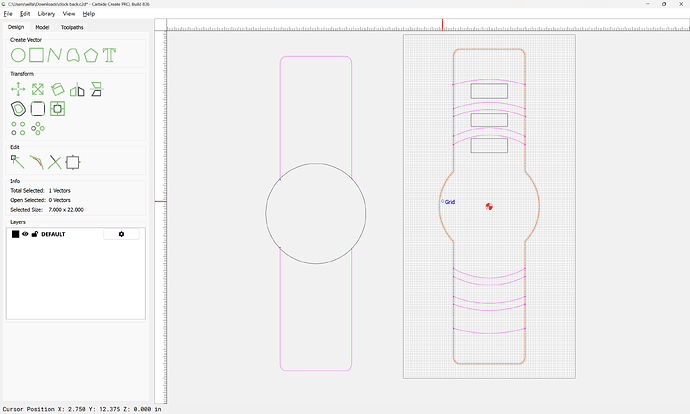Open the Library menu
Screen dimensions: 690x414
(x=46, y=14)
